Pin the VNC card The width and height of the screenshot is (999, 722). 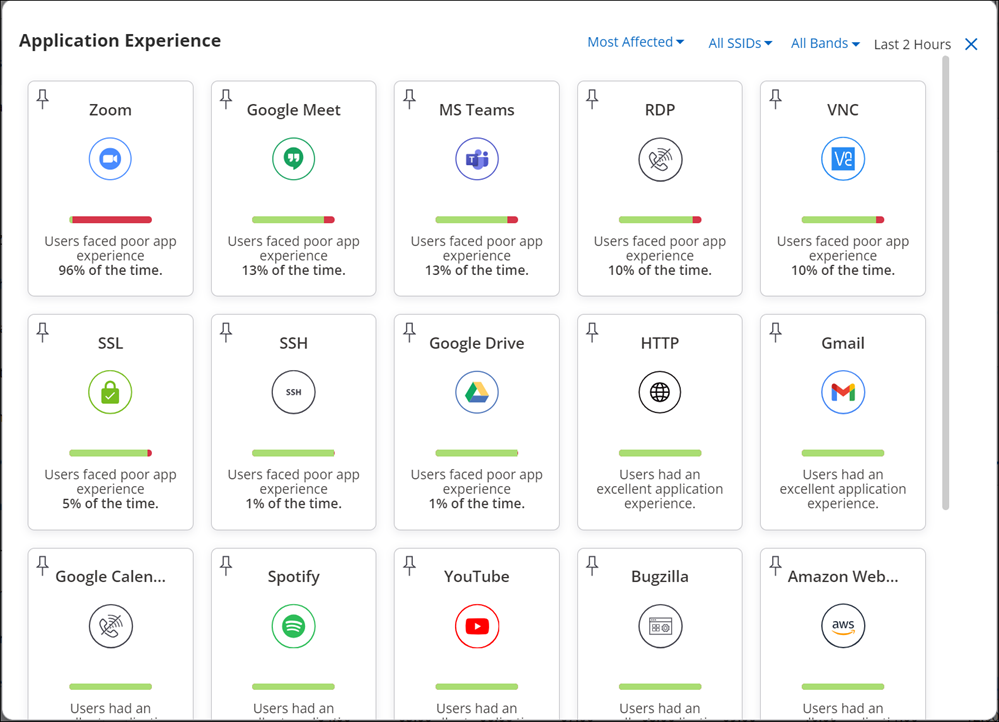tap(775, 99)
